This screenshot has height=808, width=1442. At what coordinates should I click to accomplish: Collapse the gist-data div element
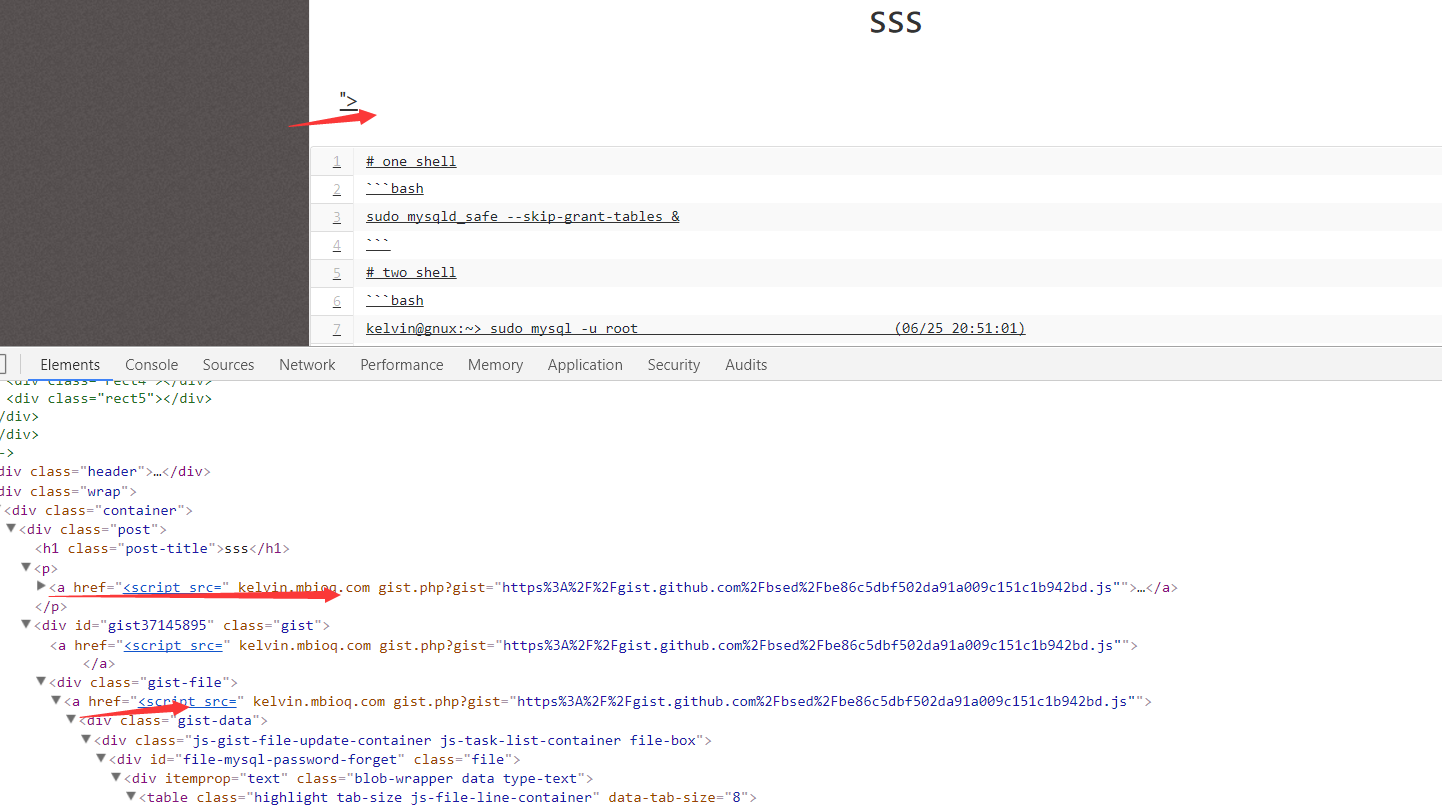pyautogui.click(x=71, y=719)
